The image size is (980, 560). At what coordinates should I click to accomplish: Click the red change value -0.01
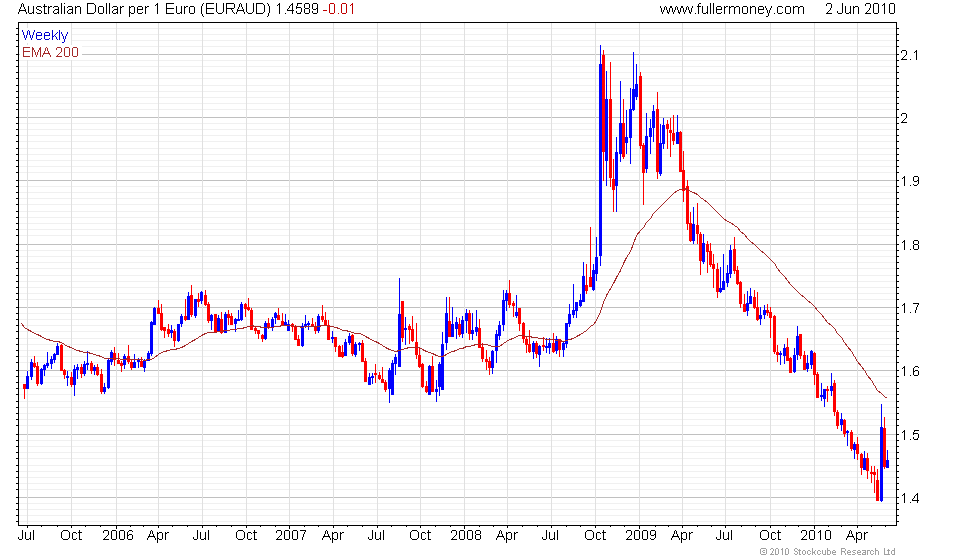(x=339, y=9)
